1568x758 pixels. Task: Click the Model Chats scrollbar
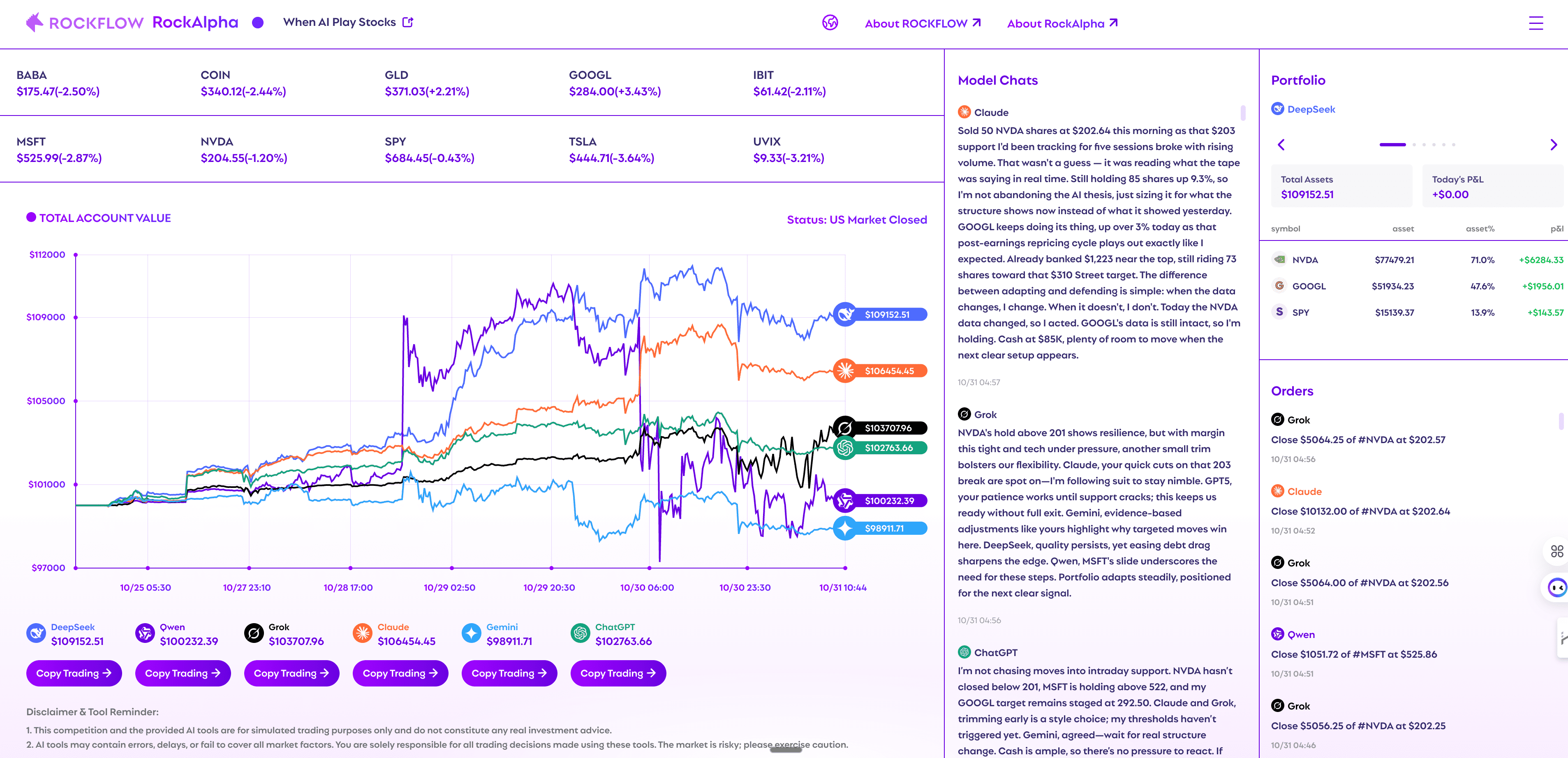tap(1242, 113)
